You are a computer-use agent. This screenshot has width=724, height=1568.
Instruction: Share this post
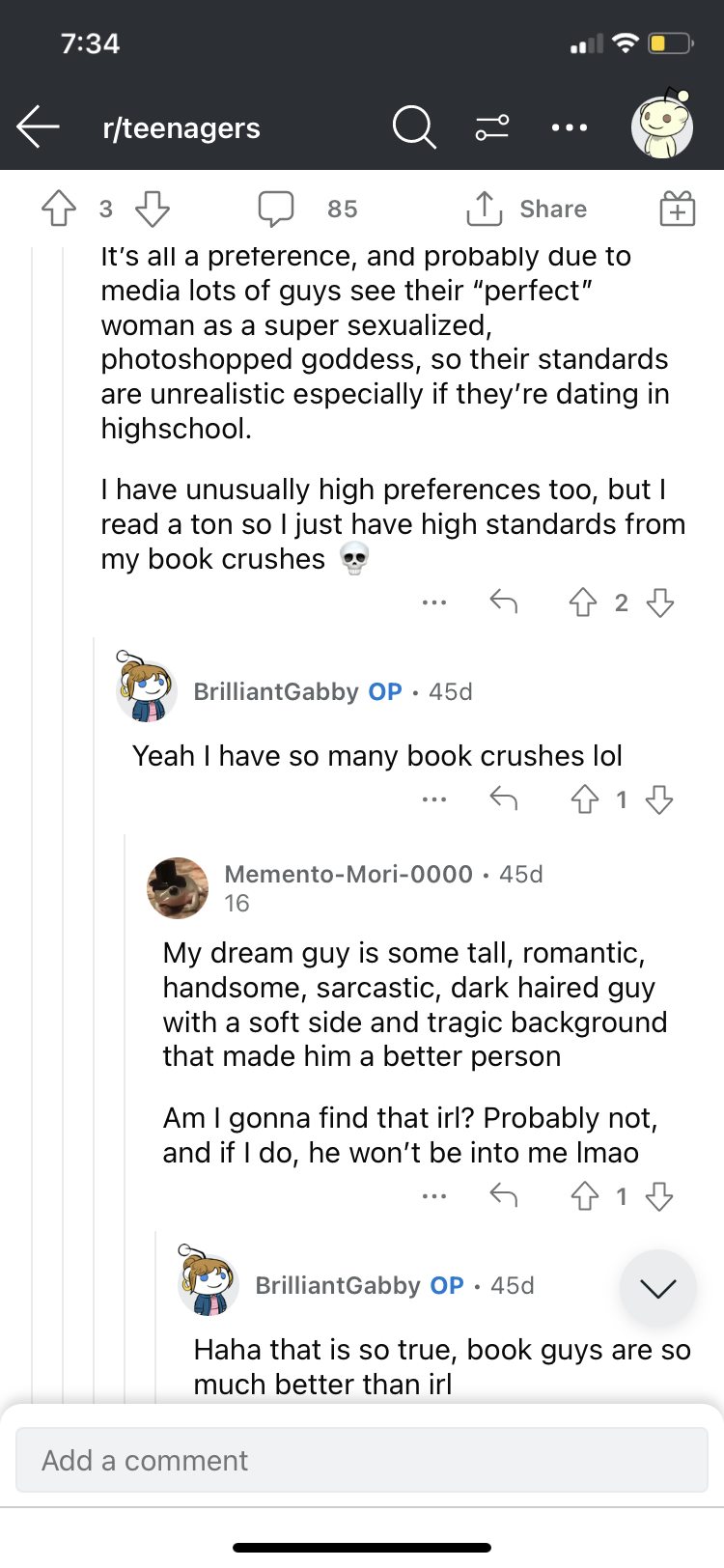pyautogui.click(x=527, y=209)
